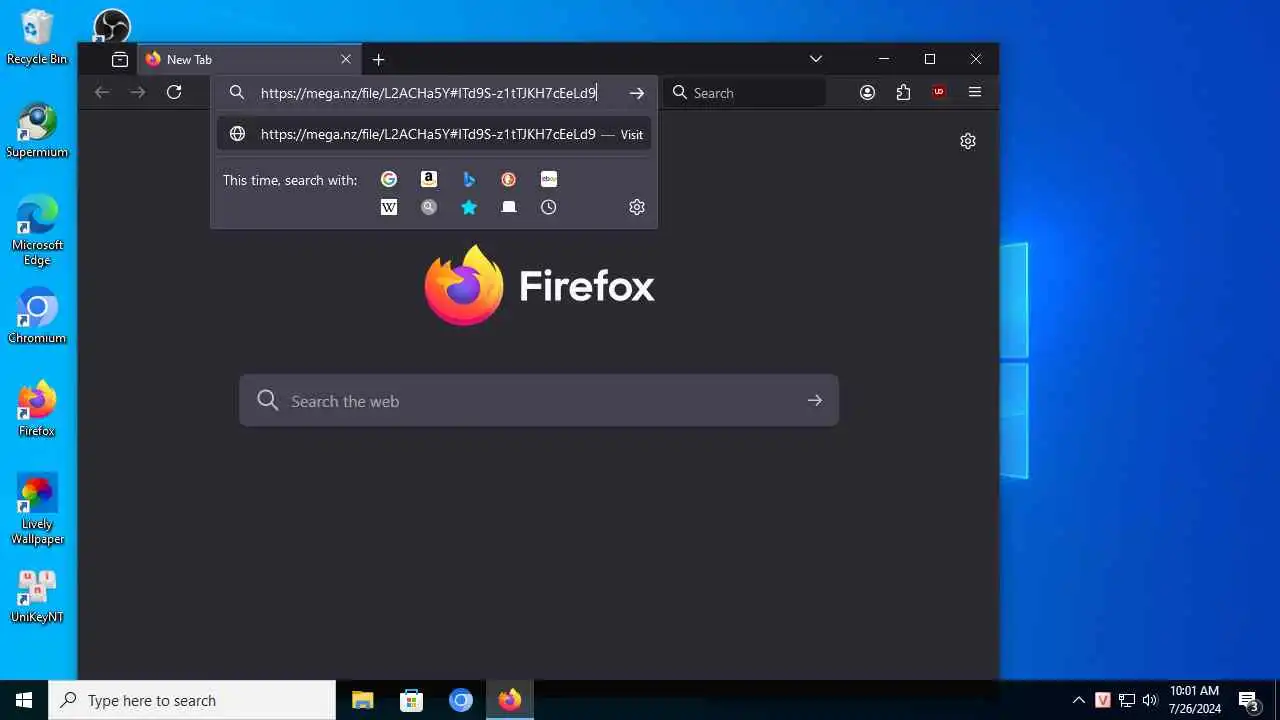Click the red V tray icon
The width and height of the screenshot is (1280, 720).
coord(1103,700)
